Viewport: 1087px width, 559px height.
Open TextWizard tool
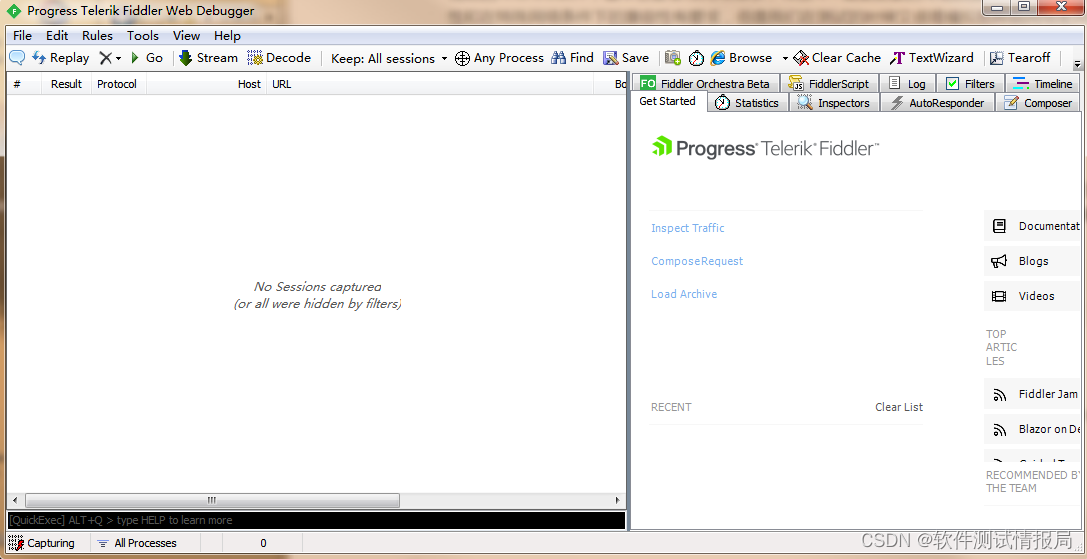tap(932, 58)
